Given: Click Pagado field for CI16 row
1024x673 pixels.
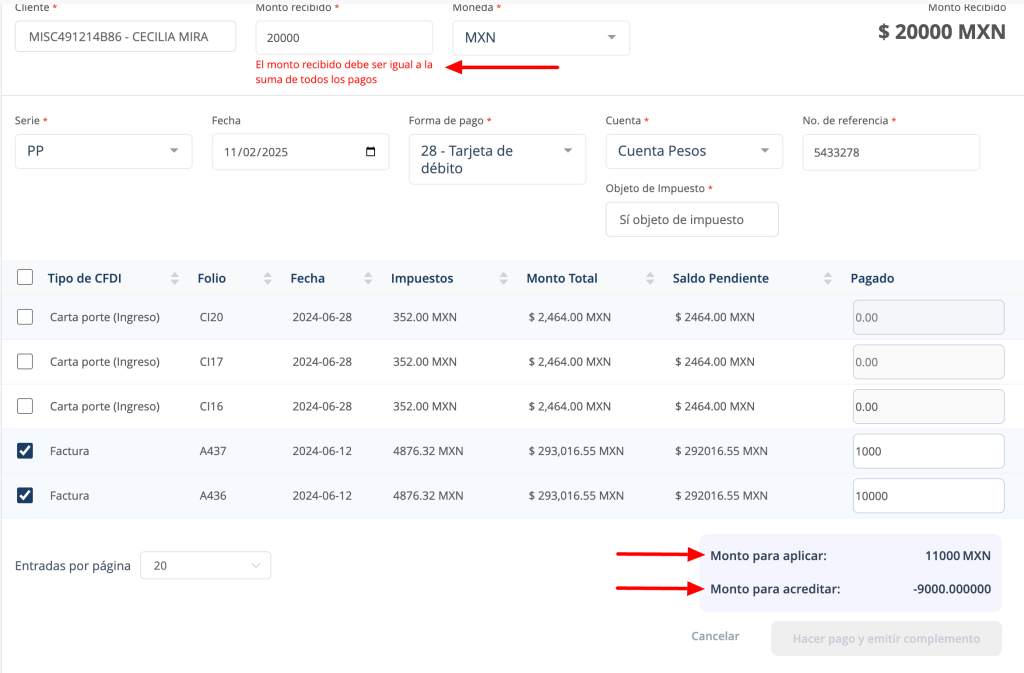Looking at the screenshot, I should click(928, 406).
